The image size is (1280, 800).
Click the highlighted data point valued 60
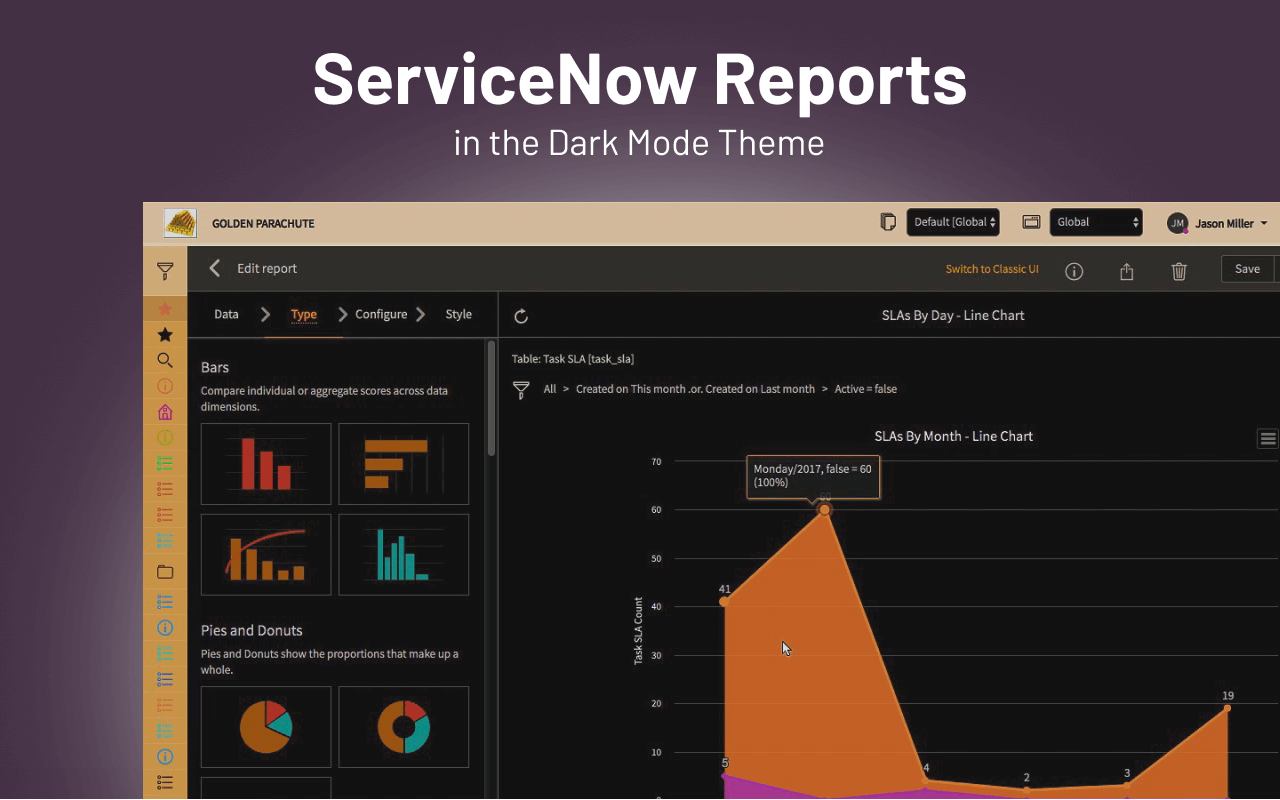coord(825,510)
